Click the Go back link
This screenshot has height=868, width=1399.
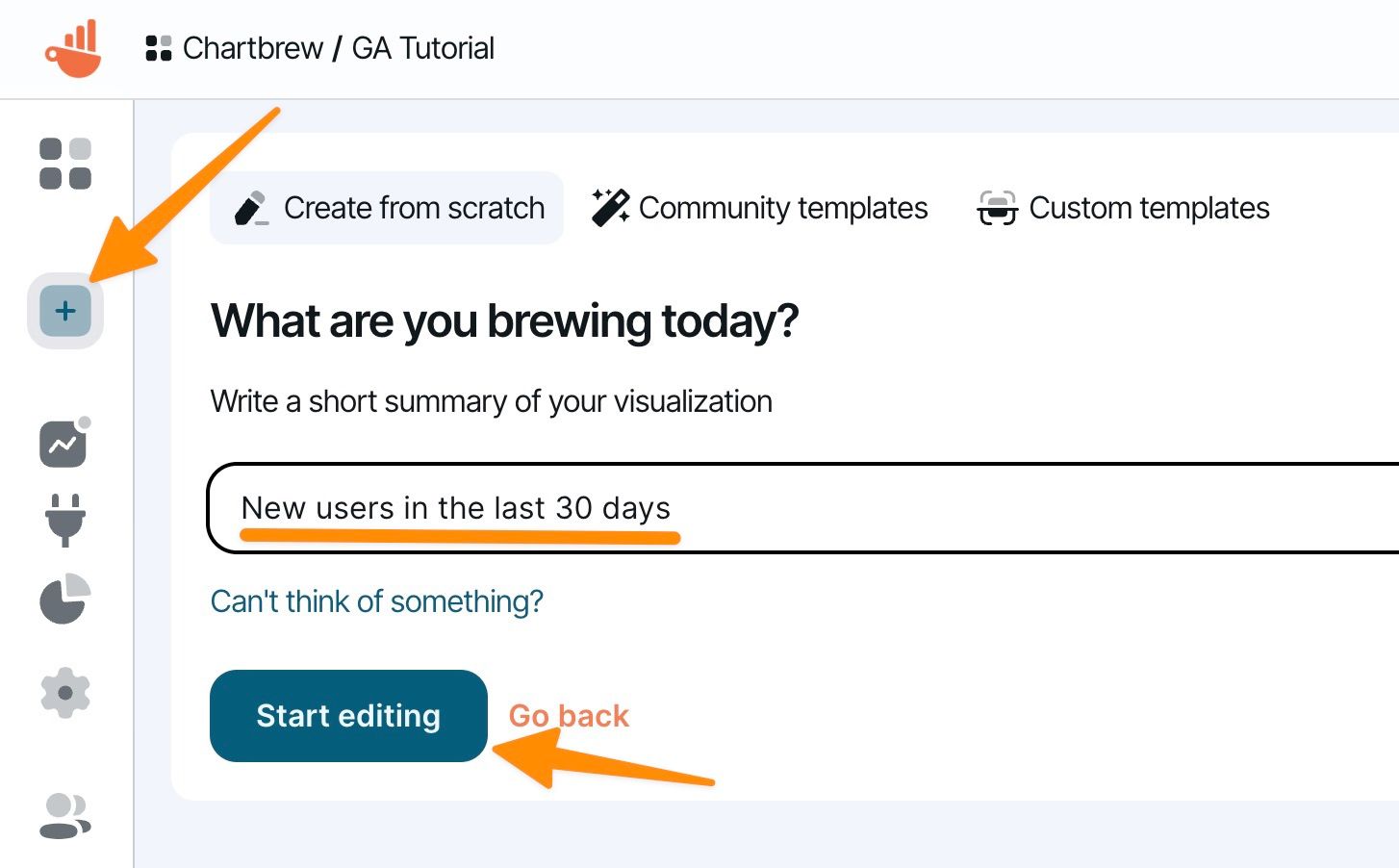(569, 716)
